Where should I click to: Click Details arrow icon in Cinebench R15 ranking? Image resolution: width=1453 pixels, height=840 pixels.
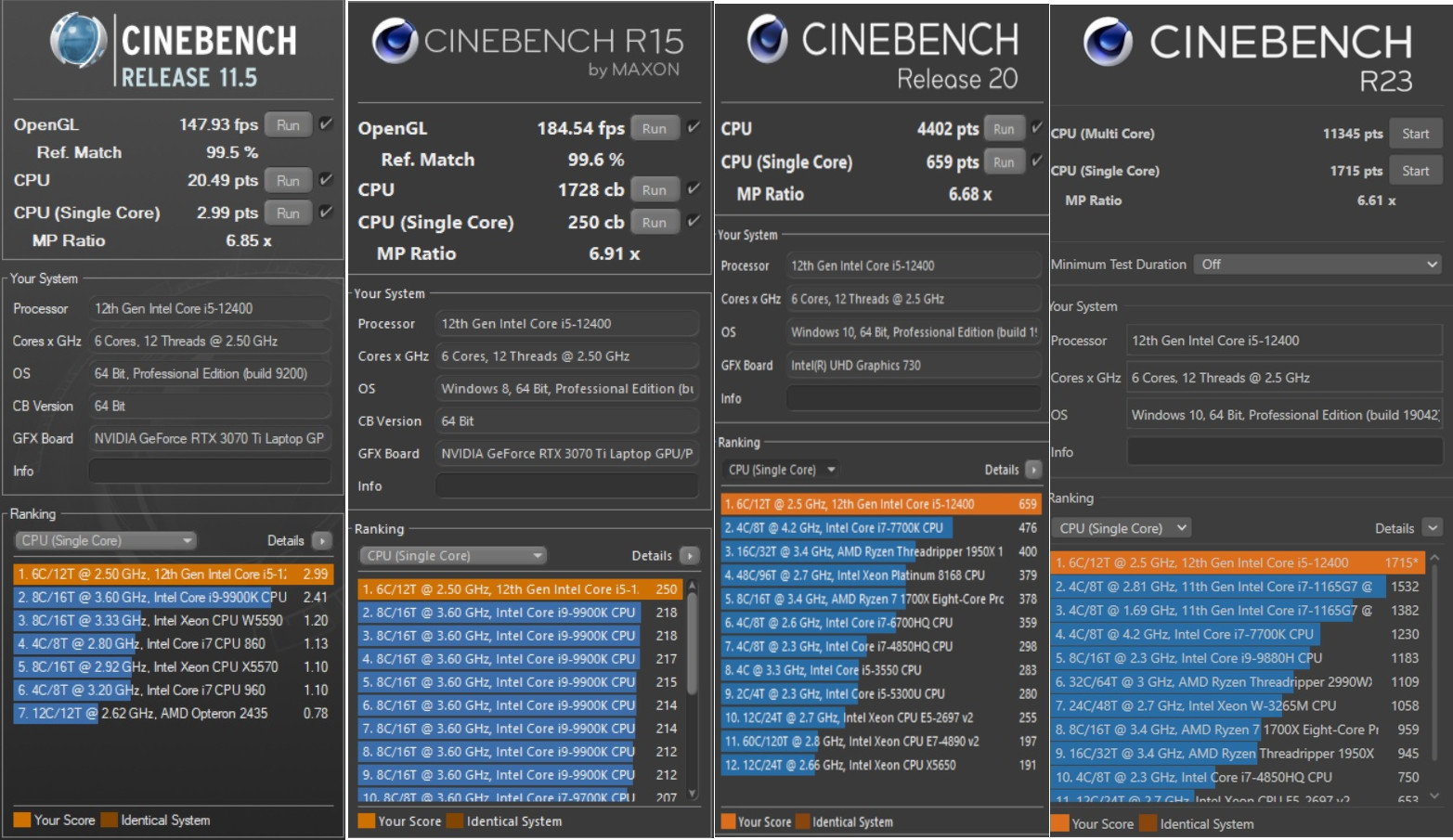[x=689, y=556]
